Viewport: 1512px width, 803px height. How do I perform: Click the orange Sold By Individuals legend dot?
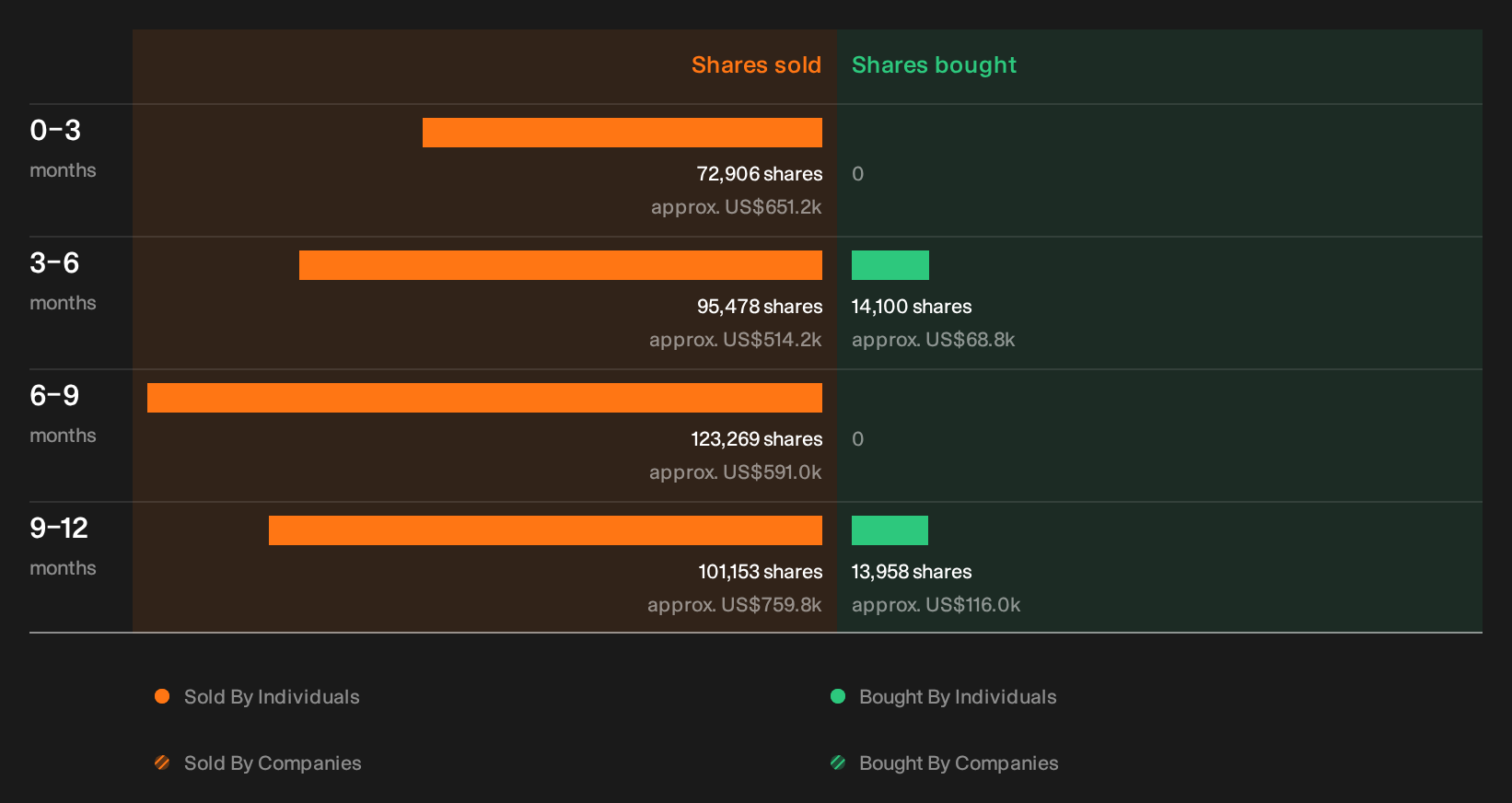pyautogui.click(x=162, y=696)
